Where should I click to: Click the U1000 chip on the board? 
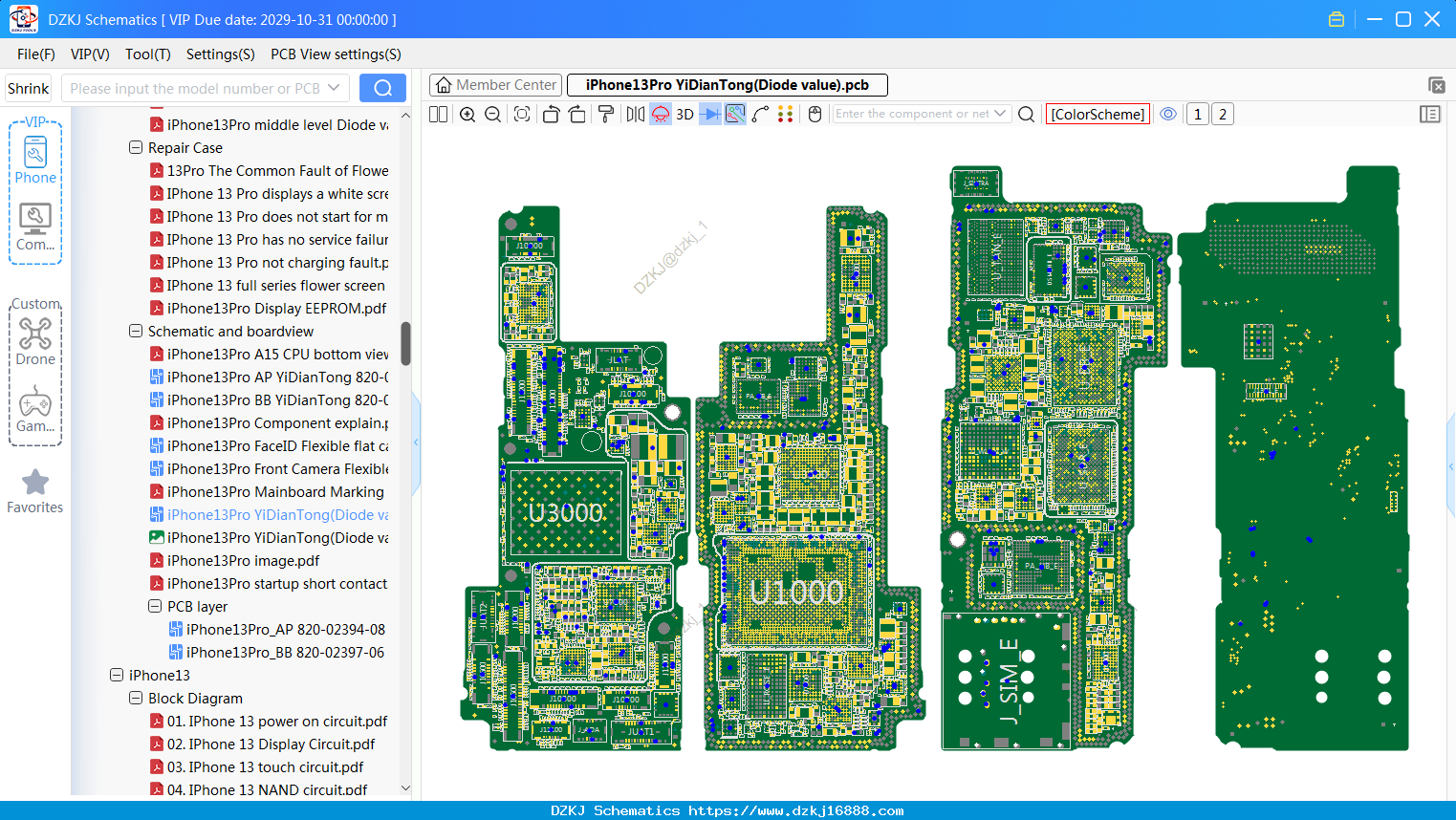click(x=796, y=593)
